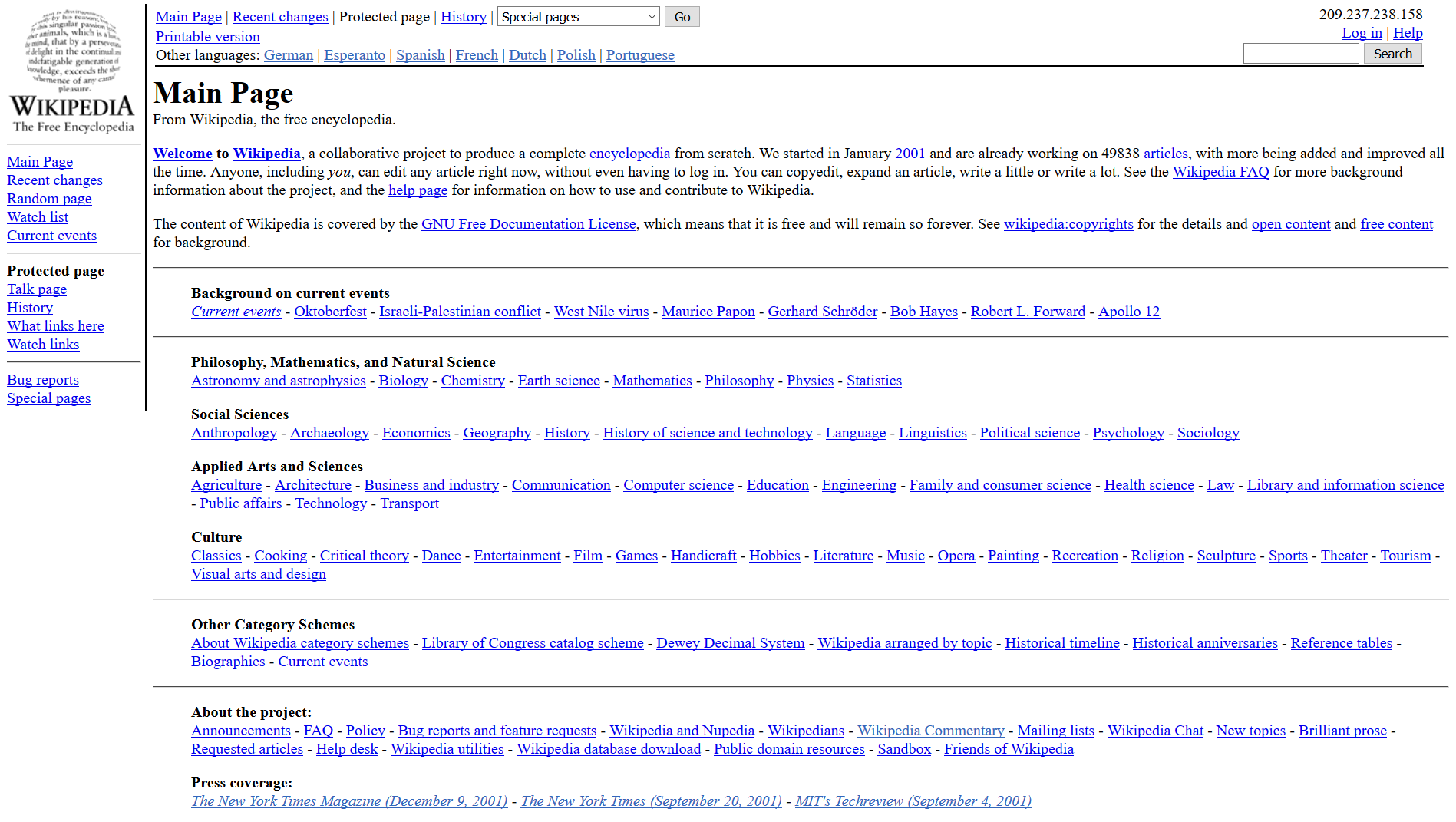
Task: Open the Wikipedia FAQ link in intro
Action: (x=1221, y=172)
